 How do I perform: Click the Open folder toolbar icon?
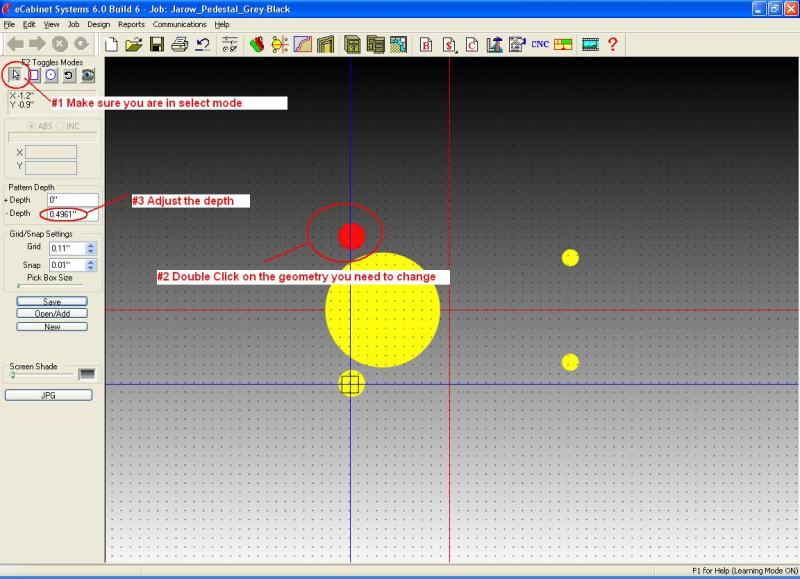[x=134, y=44]
